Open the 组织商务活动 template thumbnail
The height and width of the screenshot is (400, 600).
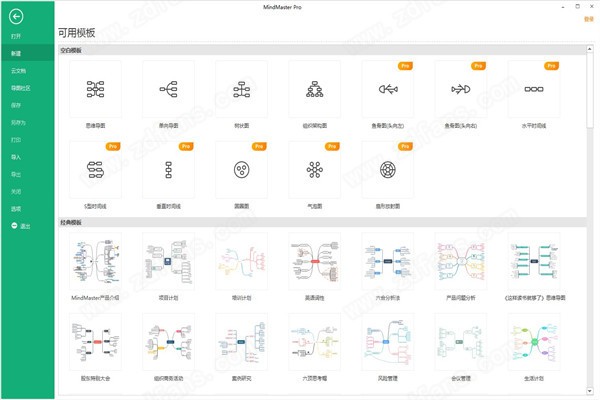[168, 342]
